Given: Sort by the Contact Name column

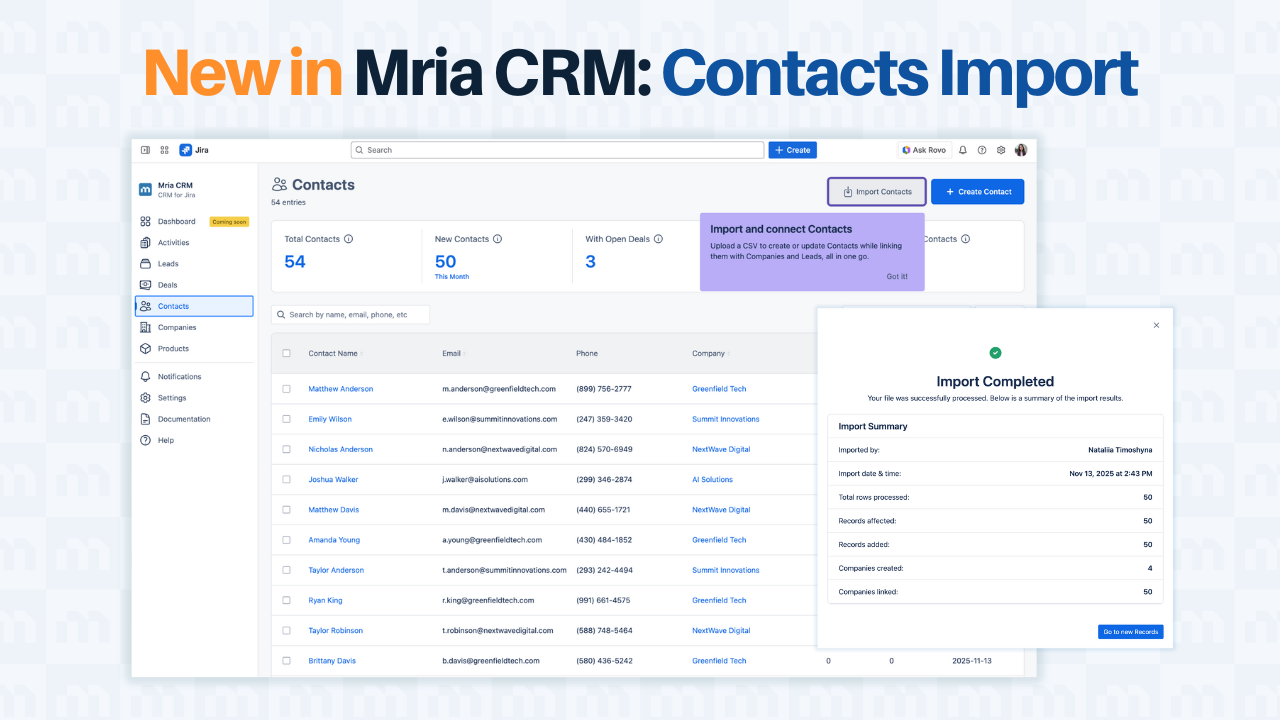Looking at the screenshot, I should click(x=335, y=353).
